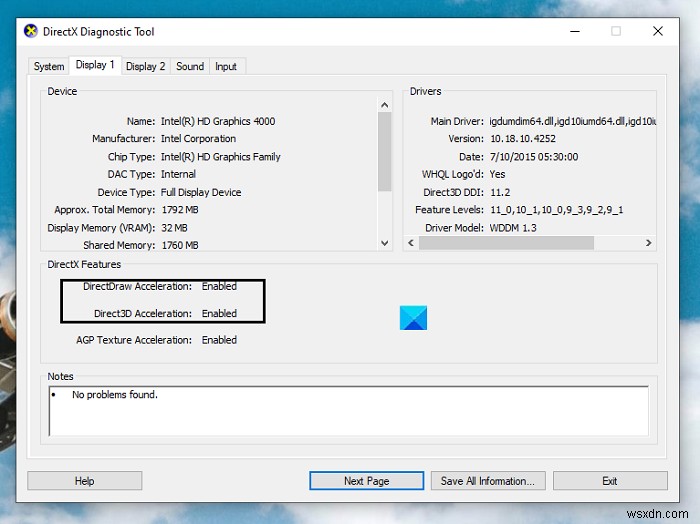The image size is (700, 524).
Task: Go to the Input tab
Action: [x=226, y=67]
